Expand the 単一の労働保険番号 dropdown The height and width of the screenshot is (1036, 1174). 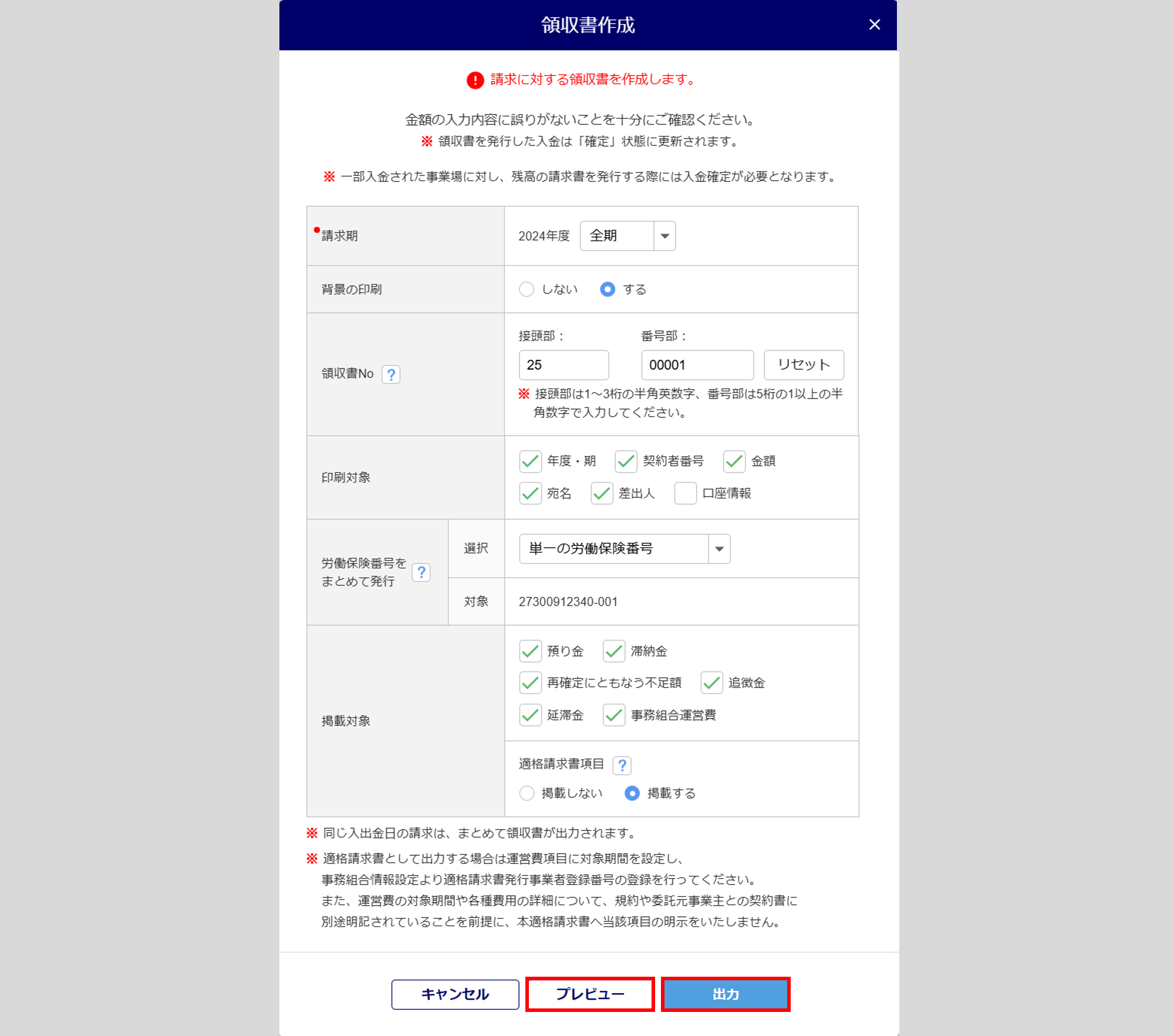pyautogui.click(x=624, y=549)
